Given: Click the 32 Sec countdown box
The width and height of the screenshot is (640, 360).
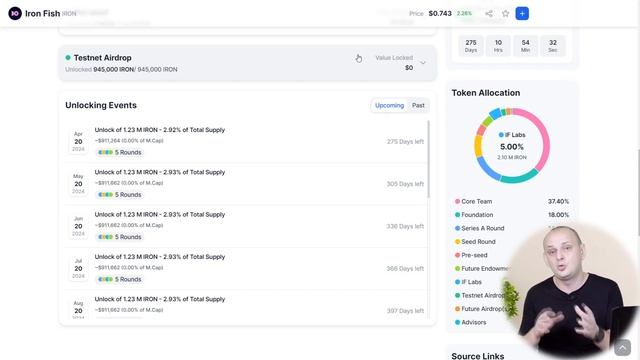Looking at the screenshot, I should [x=553, y=46].
